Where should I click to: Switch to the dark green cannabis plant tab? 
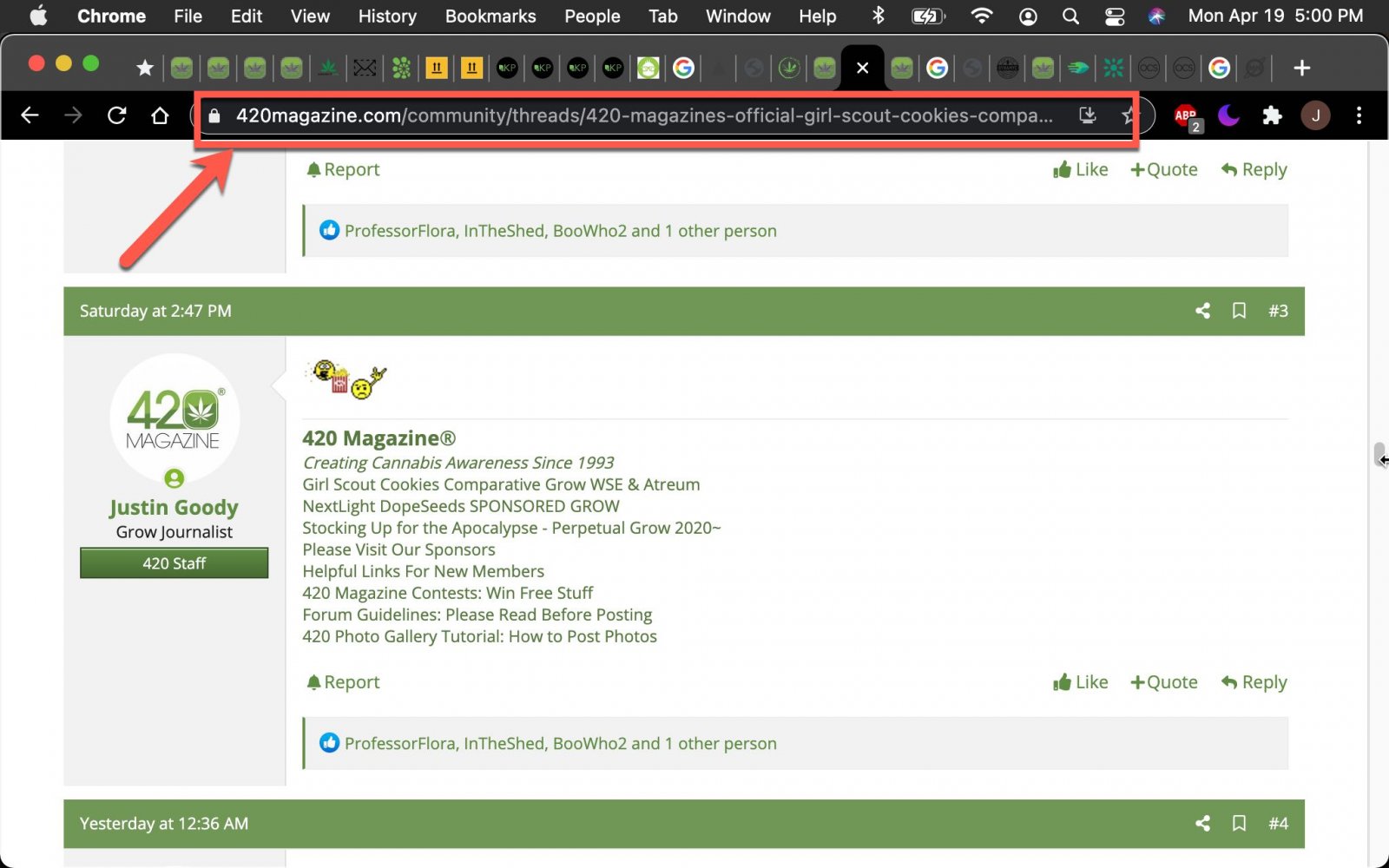328,68
